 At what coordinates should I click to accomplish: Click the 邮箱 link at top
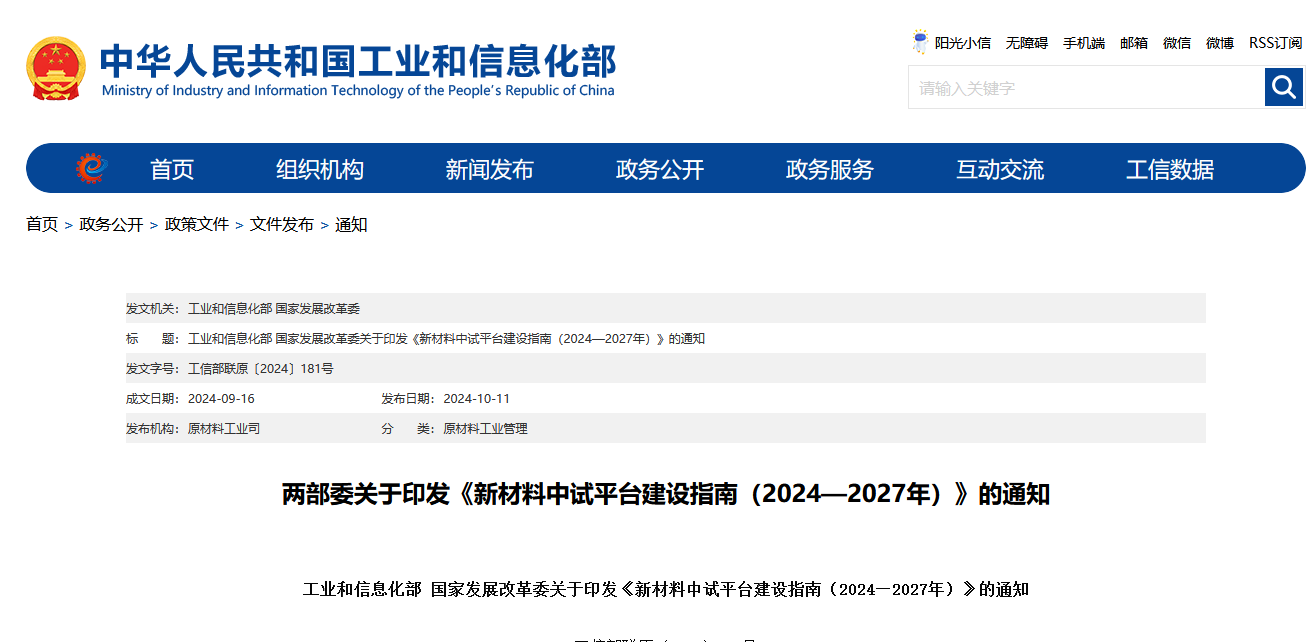click(x=1134, y=43)
